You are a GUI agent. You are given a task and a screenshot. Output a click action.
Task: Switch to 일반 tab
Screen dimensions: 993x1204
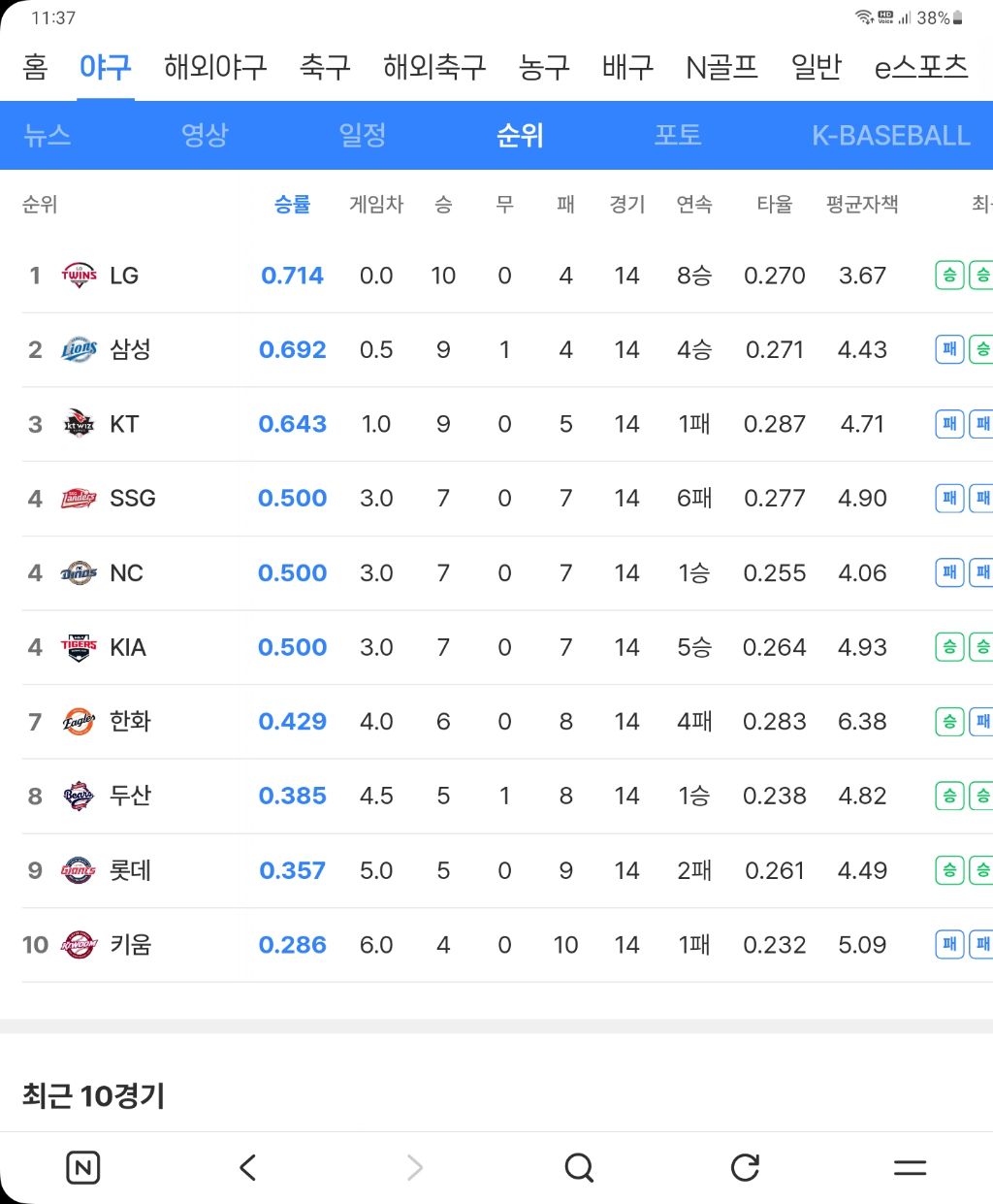pos(817,67)
